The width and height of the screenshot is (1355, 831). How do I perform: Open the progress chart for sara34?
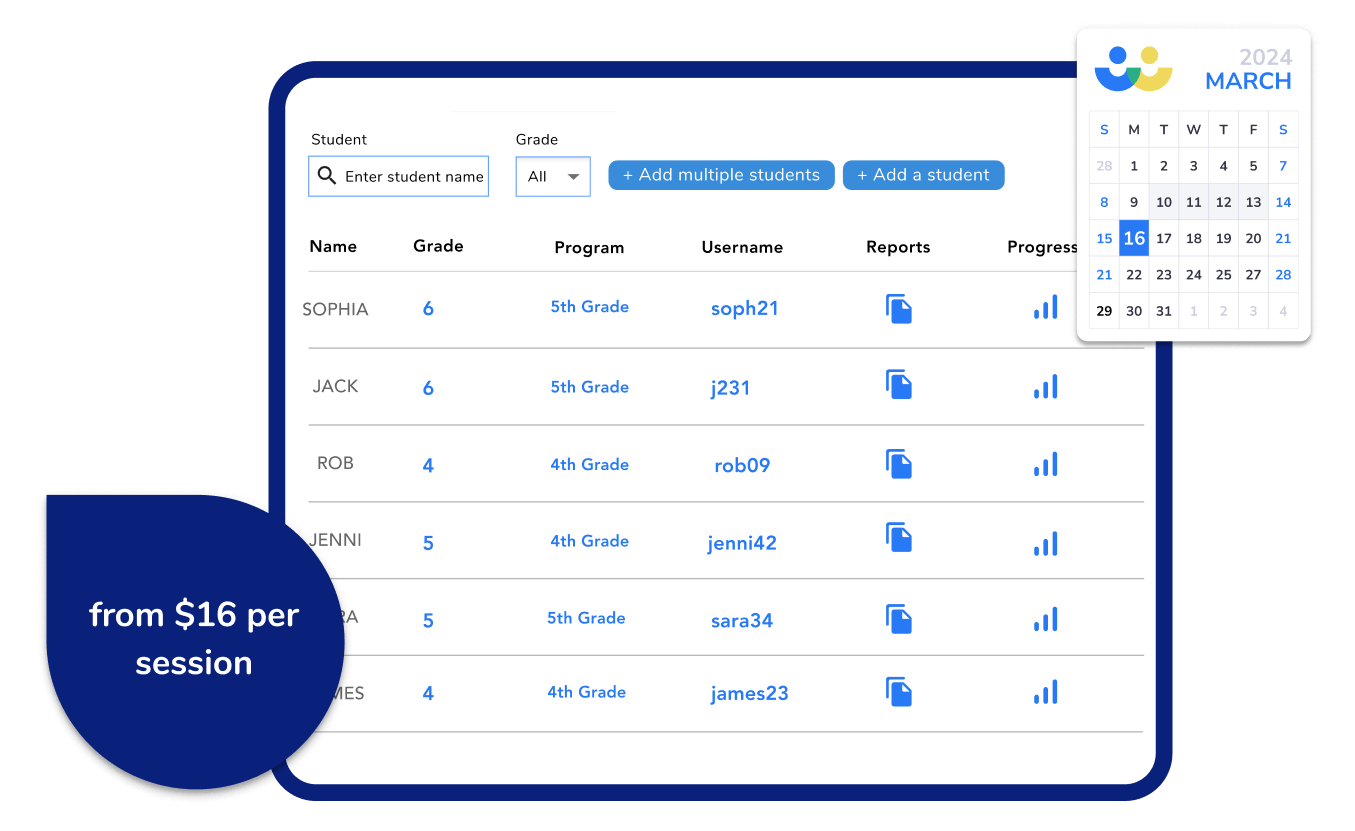tap(1045, 620)
